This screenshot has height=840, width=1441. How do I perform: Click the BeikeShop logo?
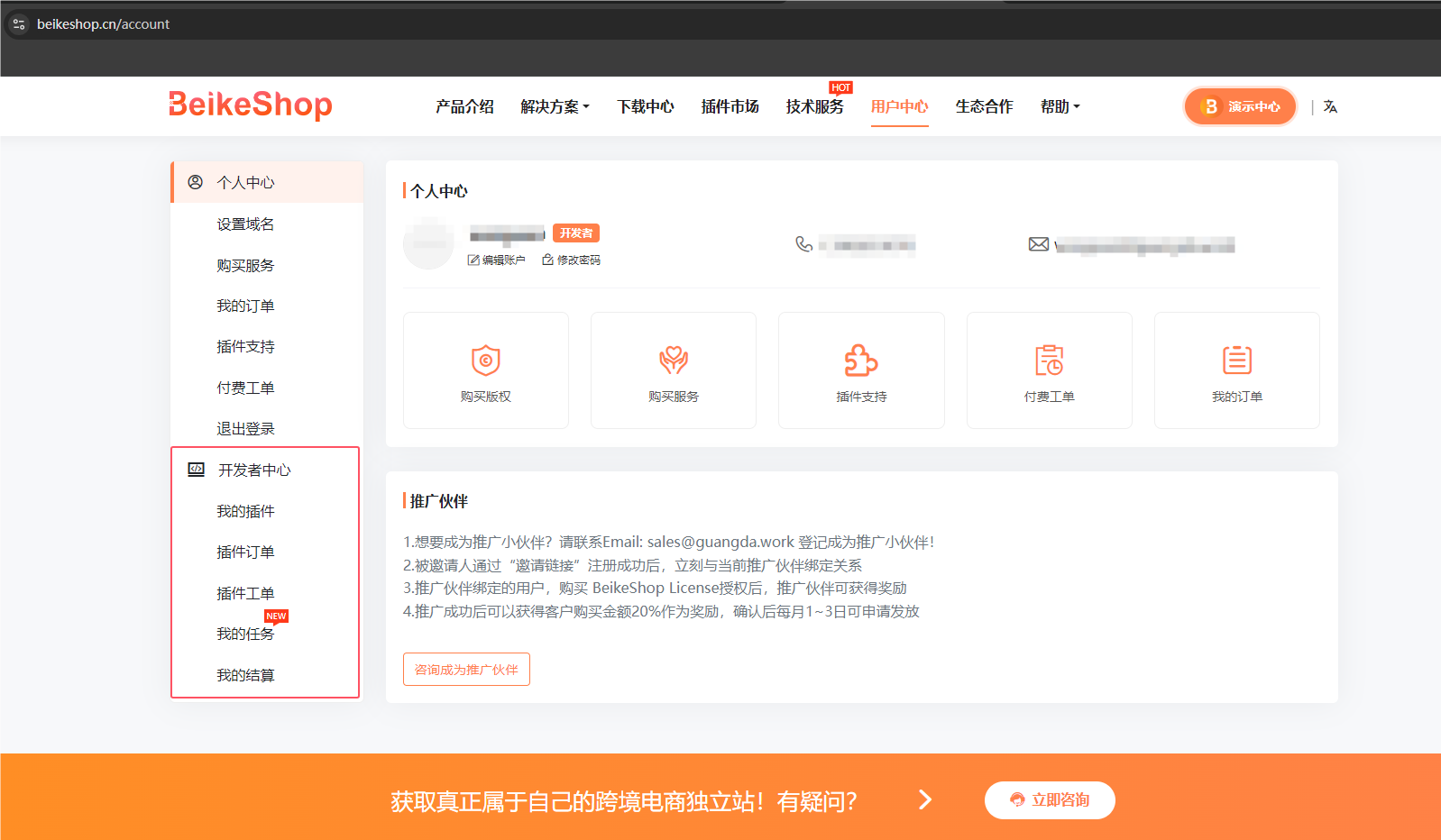coord(251,105)
